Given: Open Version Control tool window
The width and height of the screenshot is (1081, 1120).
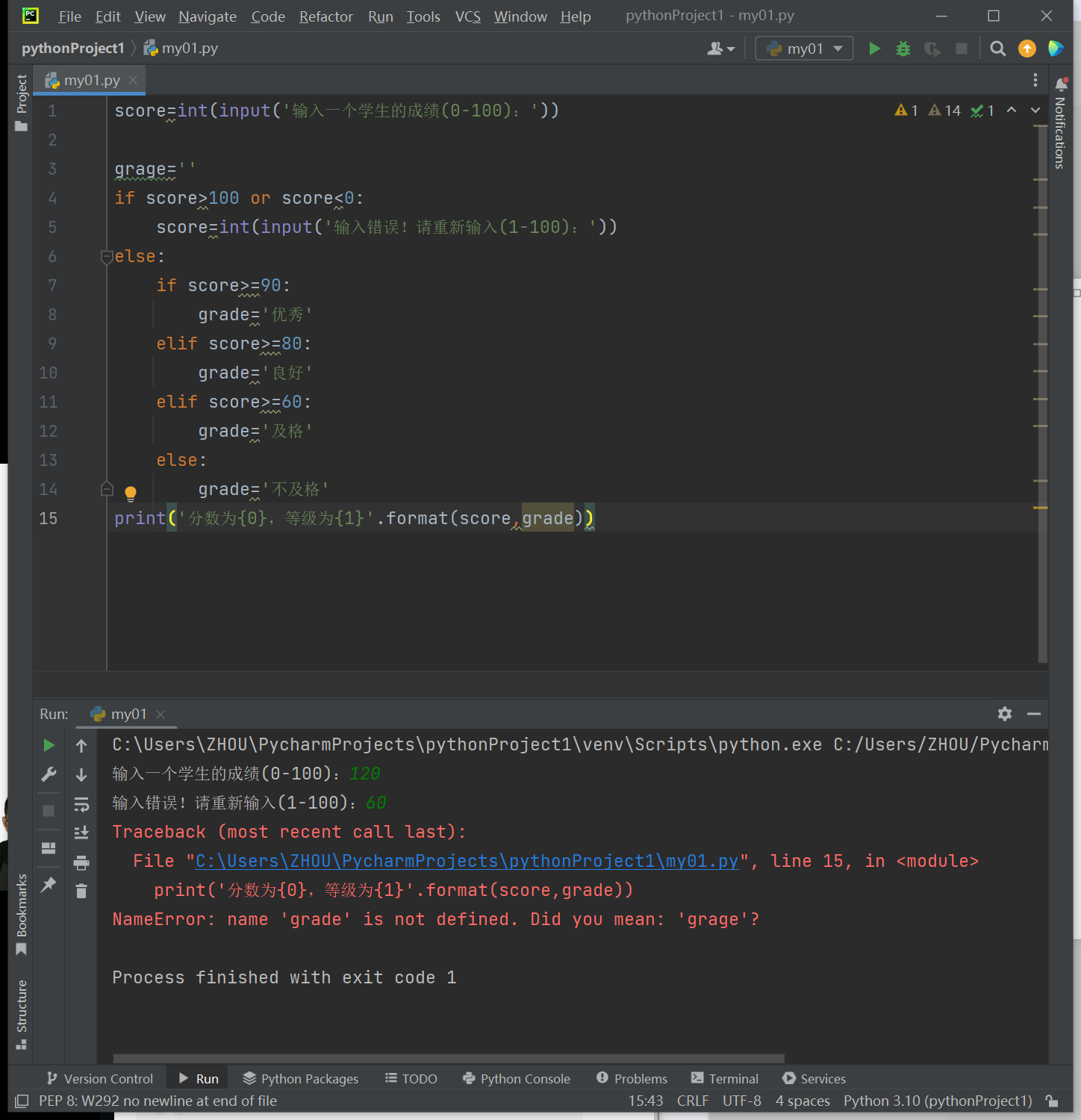Looking at the screenshot, I should [99, 1079].
